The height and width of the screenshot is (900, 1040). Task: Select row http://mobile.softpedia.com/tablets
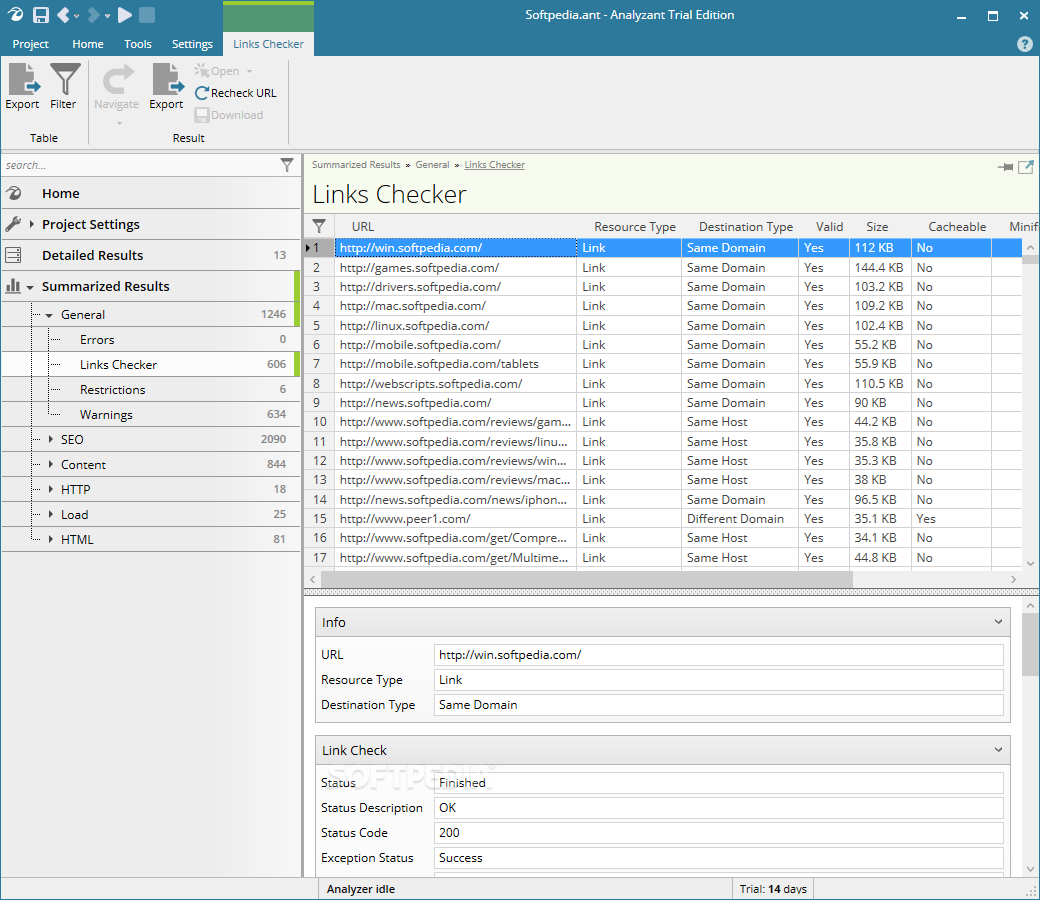[x=663, y=363]
